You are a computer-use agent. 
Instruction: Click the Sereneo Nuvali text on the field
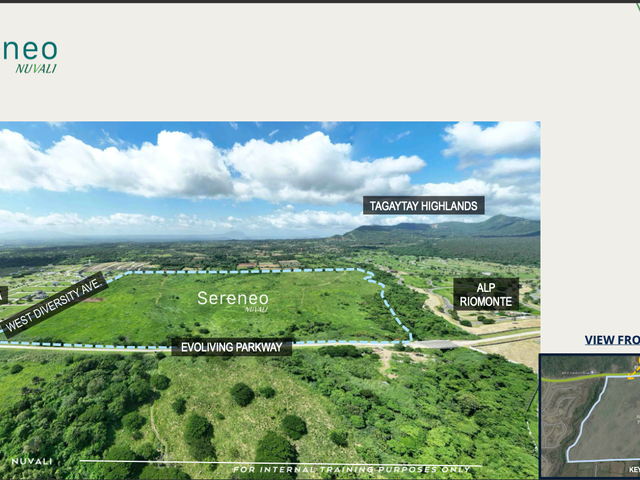tap(233, 300)
